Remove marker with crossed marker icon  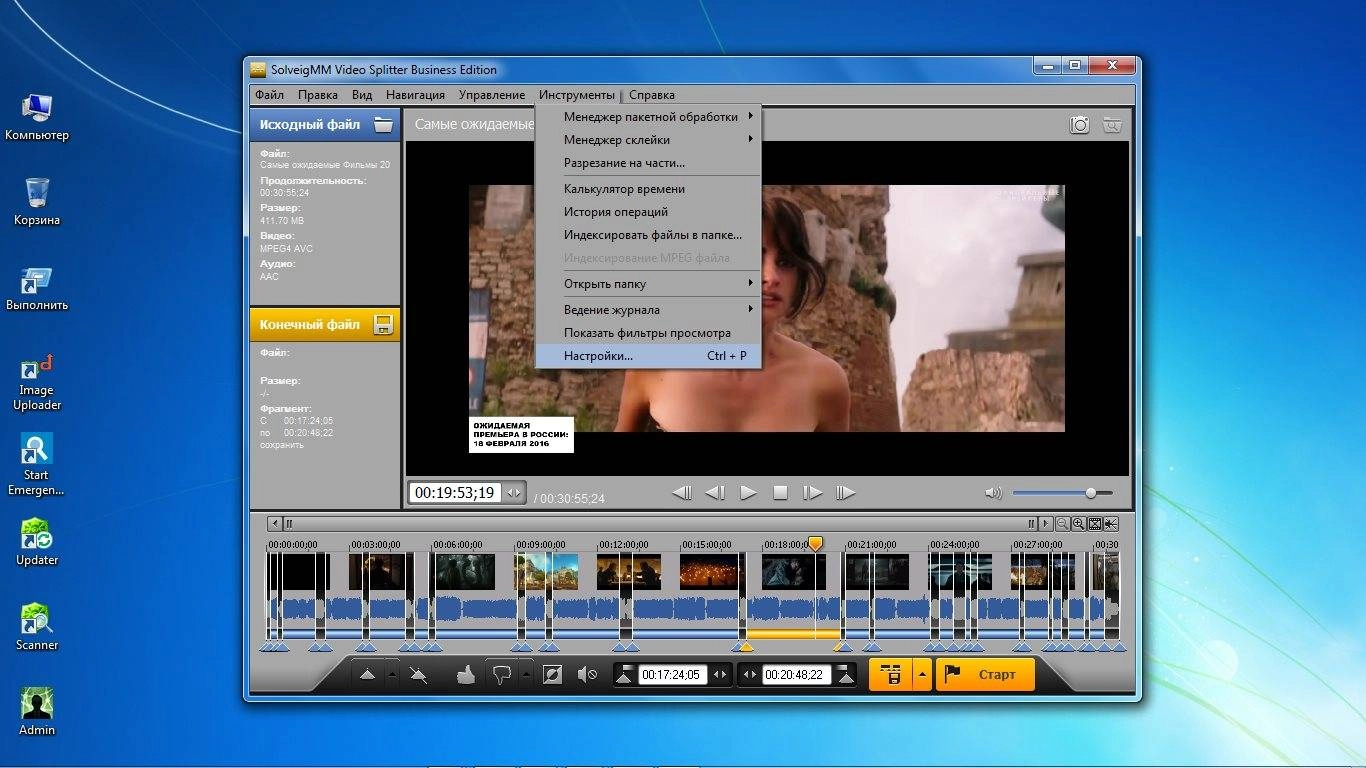pos(418,675)
